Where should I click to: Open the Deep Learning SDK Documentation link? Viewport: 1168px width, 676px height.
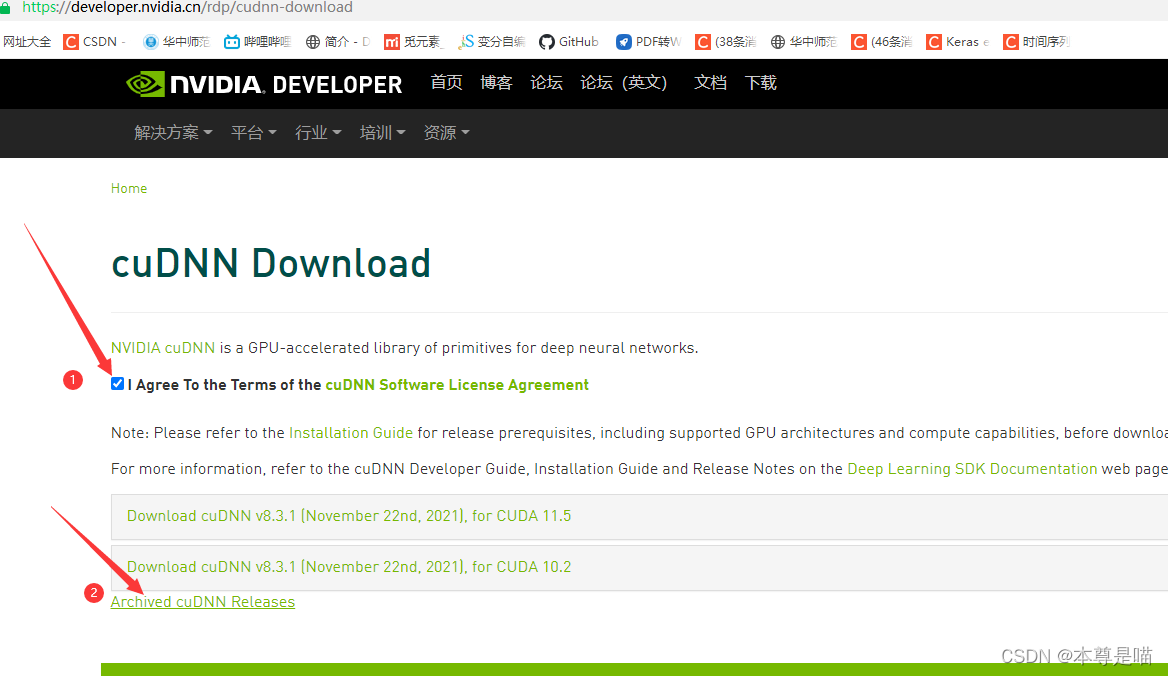coord(972,469)
